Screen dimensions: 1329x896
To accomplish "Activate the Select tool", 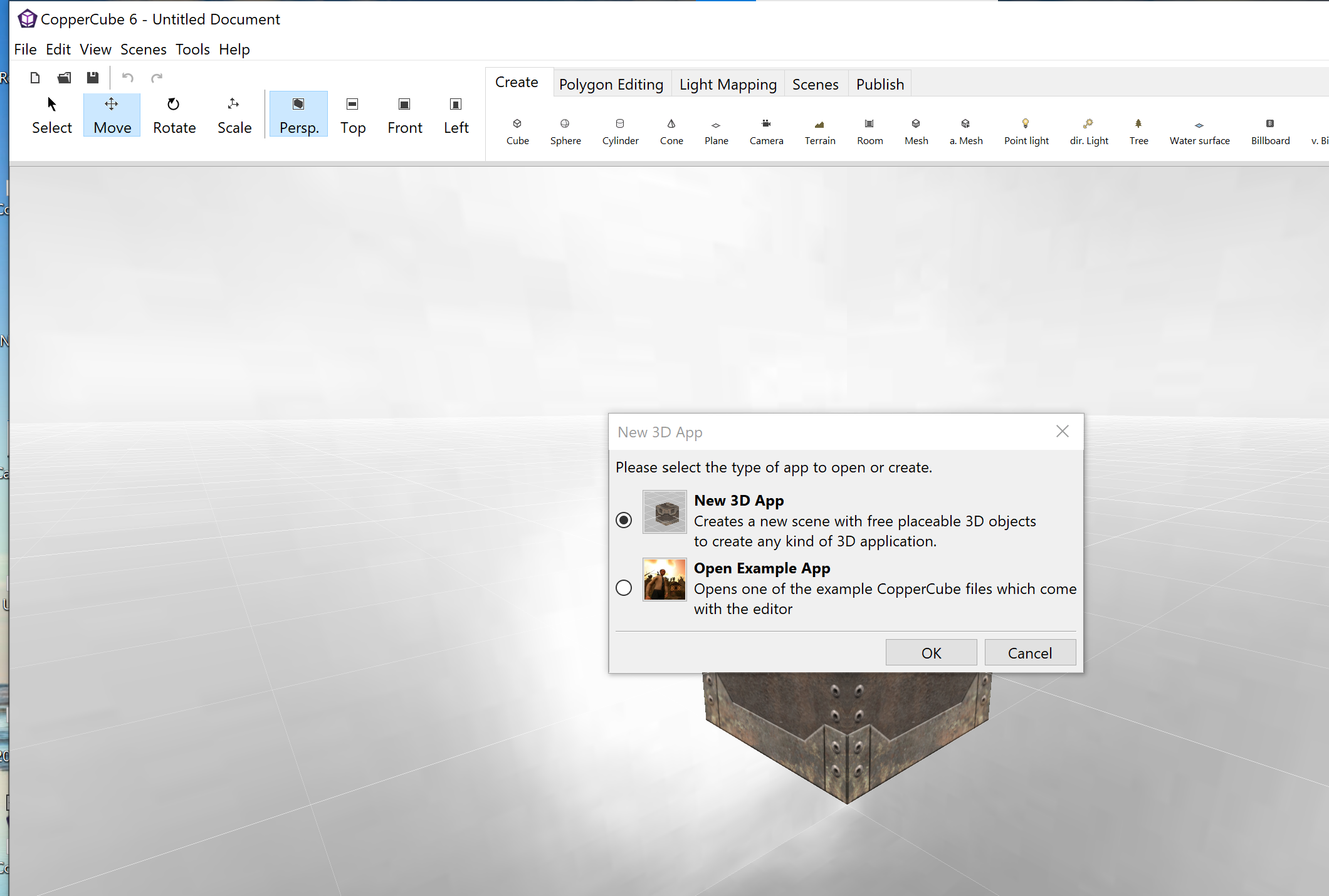I will [x=52, y=115].
